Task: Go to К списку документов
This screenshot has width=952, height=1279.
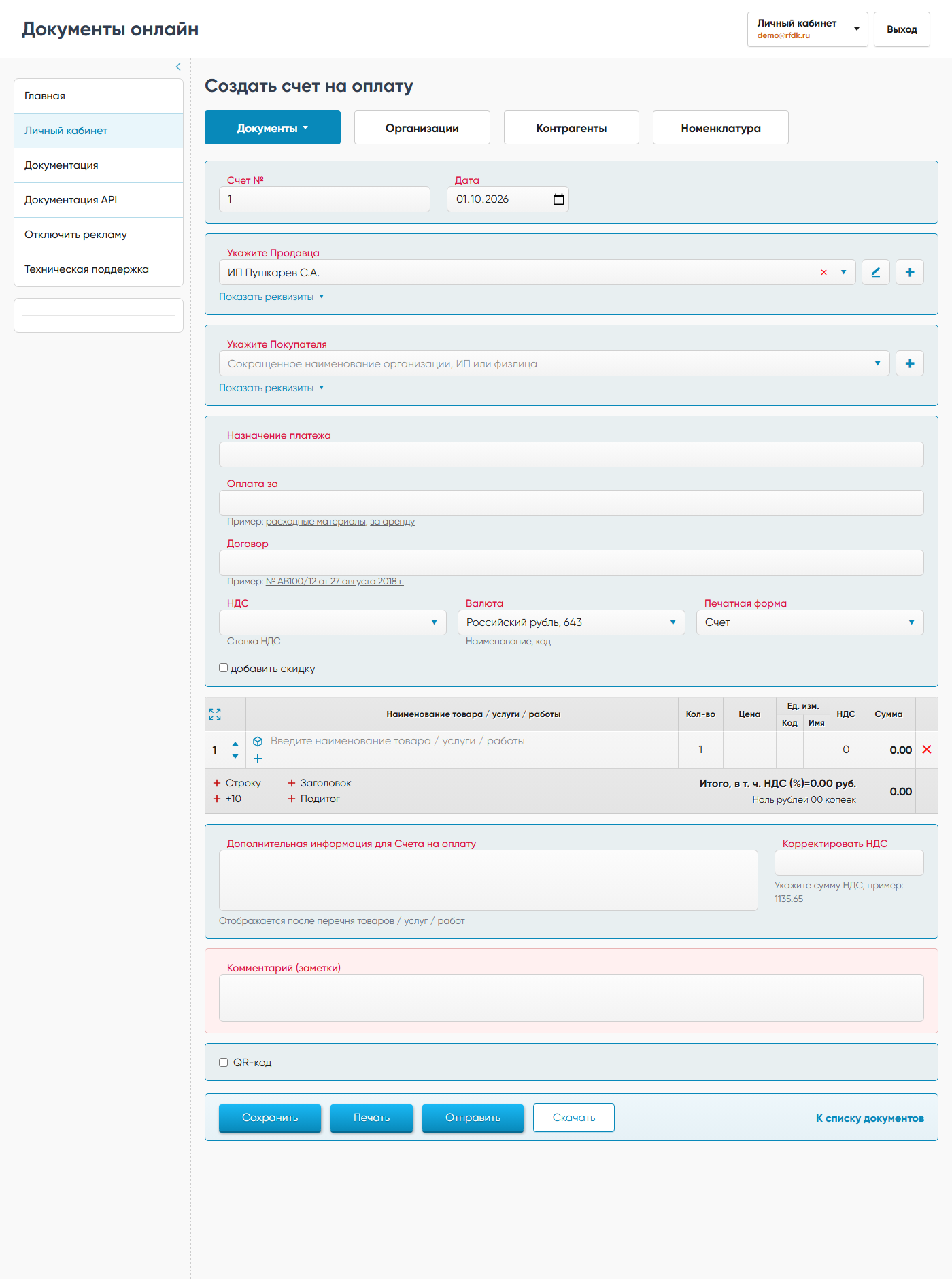Action: coord(870,1118)
